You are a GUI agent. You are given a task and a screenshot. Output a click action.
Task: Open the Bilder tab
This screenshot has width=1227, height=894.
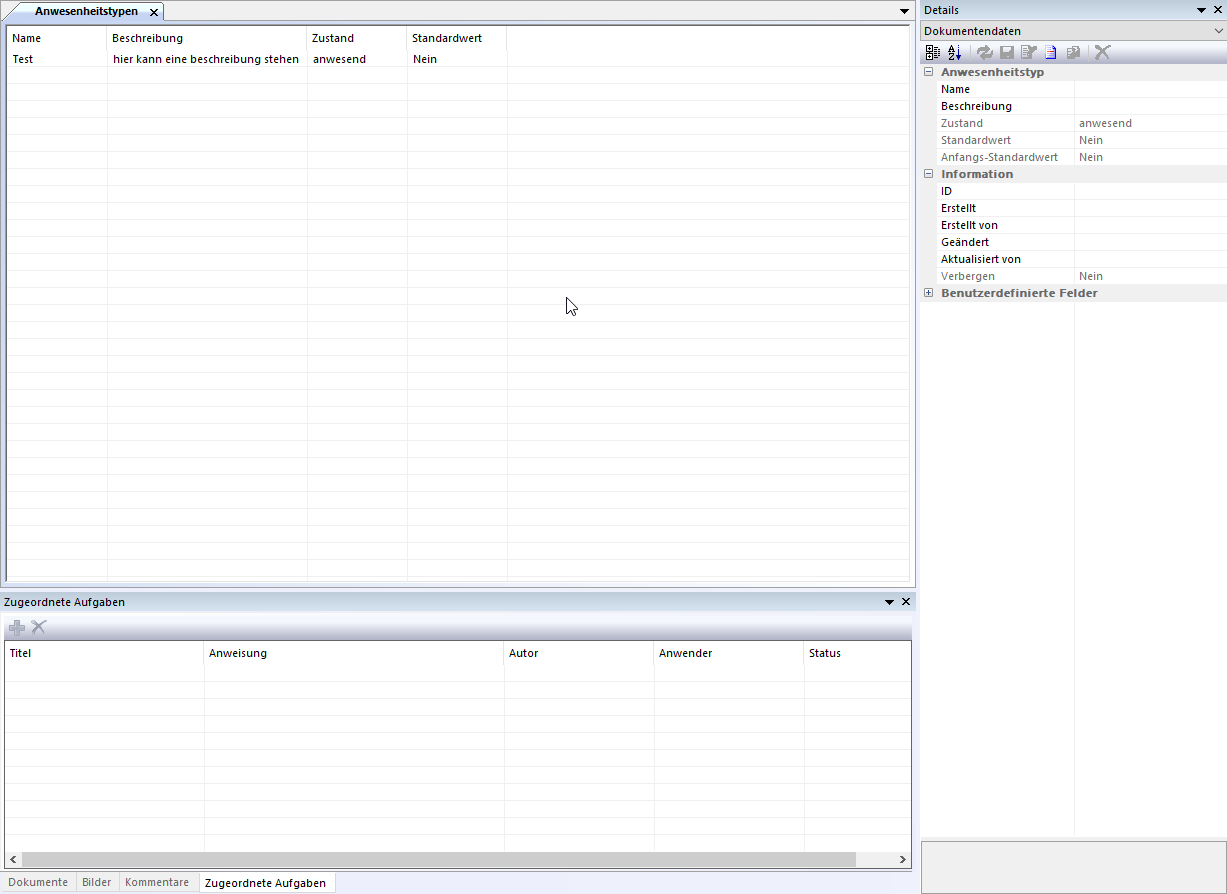click(96, 882)
